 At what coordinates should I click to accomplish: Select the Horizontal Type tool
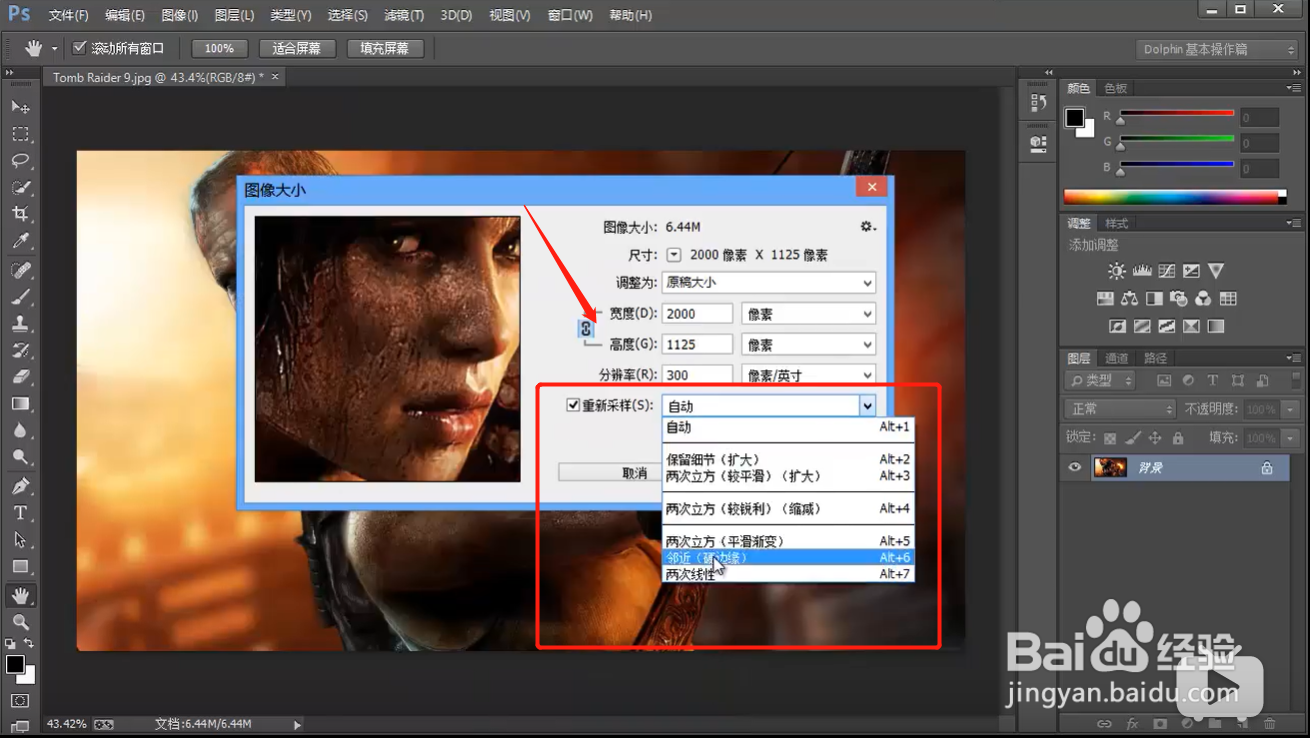tap(20, 513)
